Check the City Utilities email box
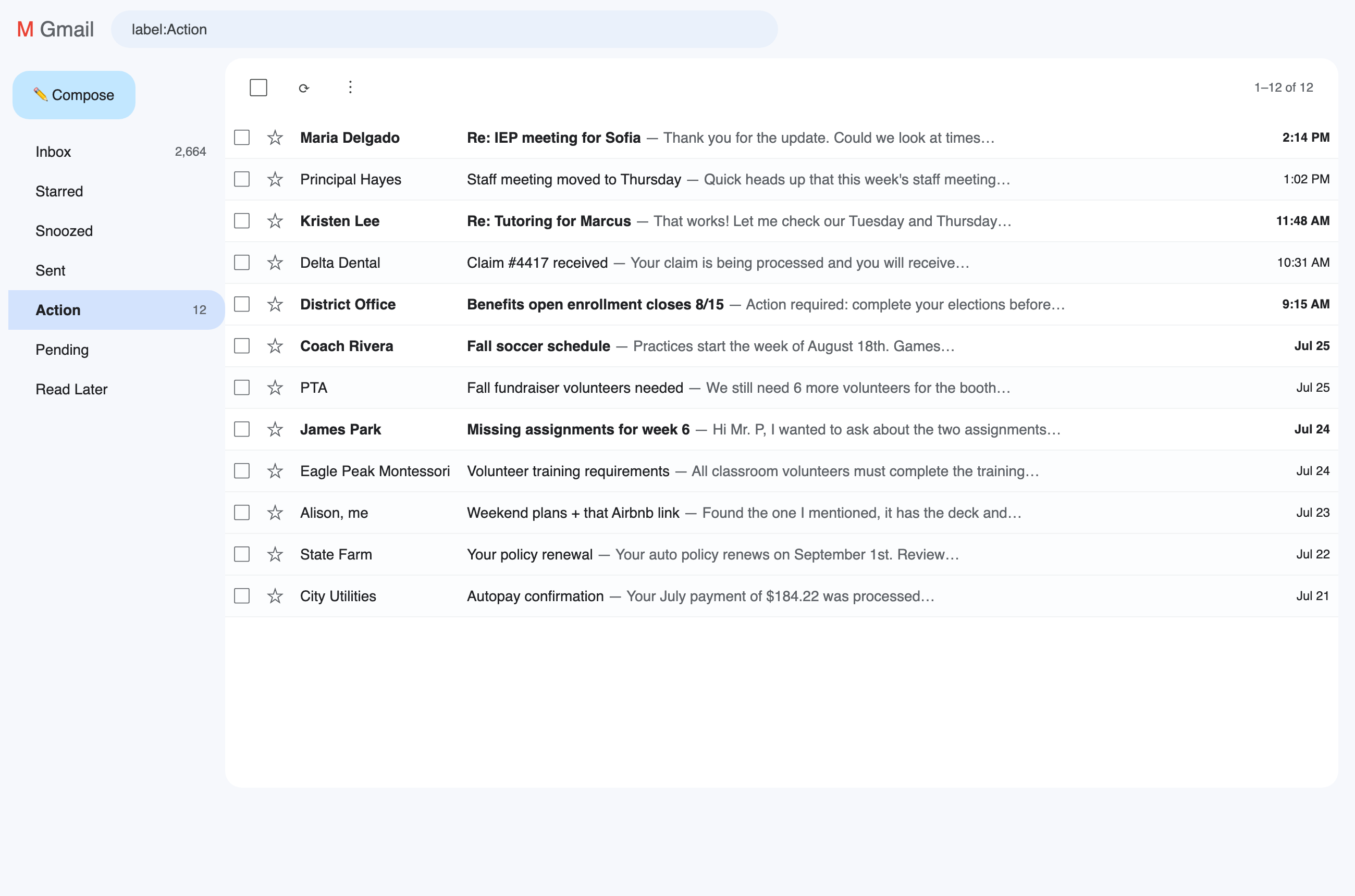The image size is (1355, 896). click(242, 596)
